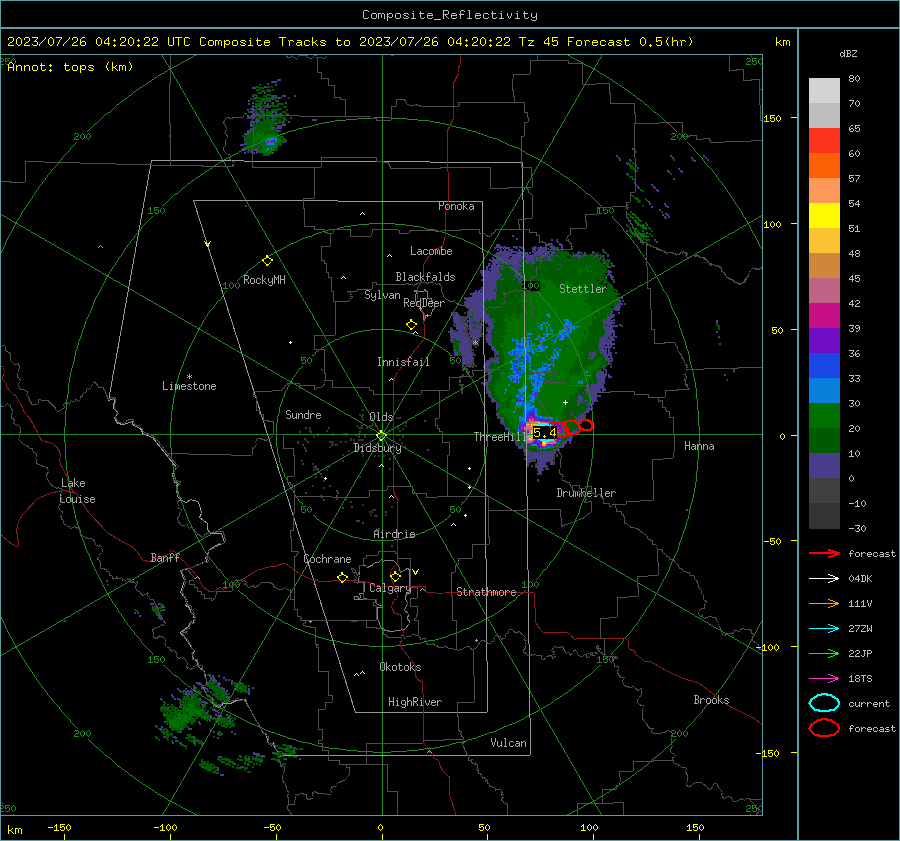Viewport: 900px width, 841px height.
Task: Click the RockyMH label
Action: (x=264, y=280)
